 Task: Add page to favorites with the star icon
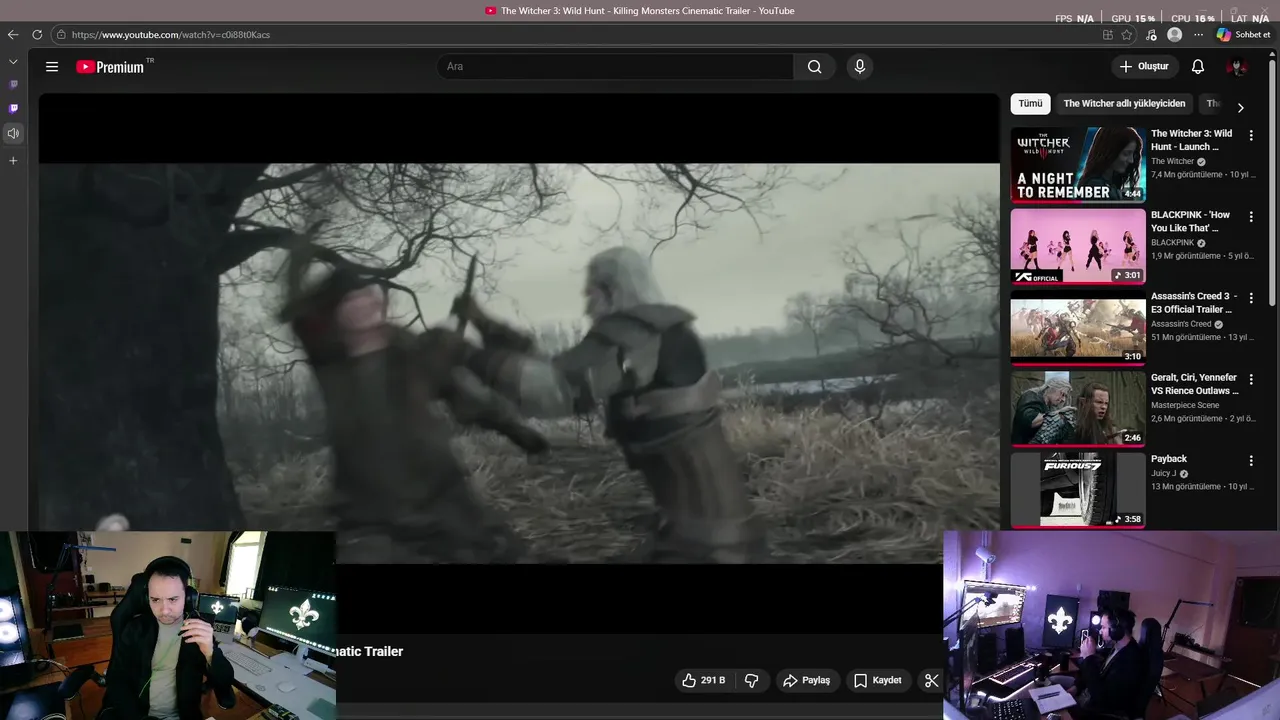[1127, 34]
